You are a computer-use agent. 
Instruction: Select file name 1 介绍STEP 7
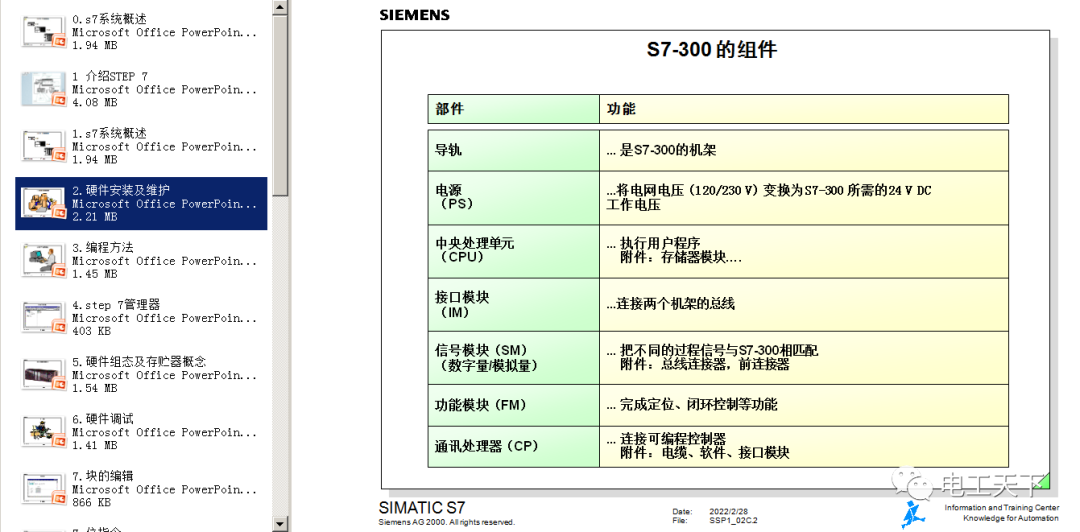pyautogui.click(x=110, y=76)
